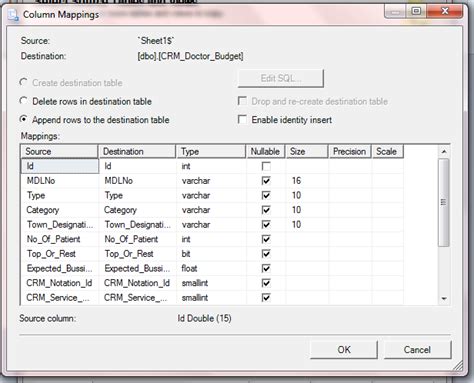Click destination name [dbo].[CRM_Doctor_Budget]
Image resolution: width=474 pixels, height=383 pixels.
190,56
